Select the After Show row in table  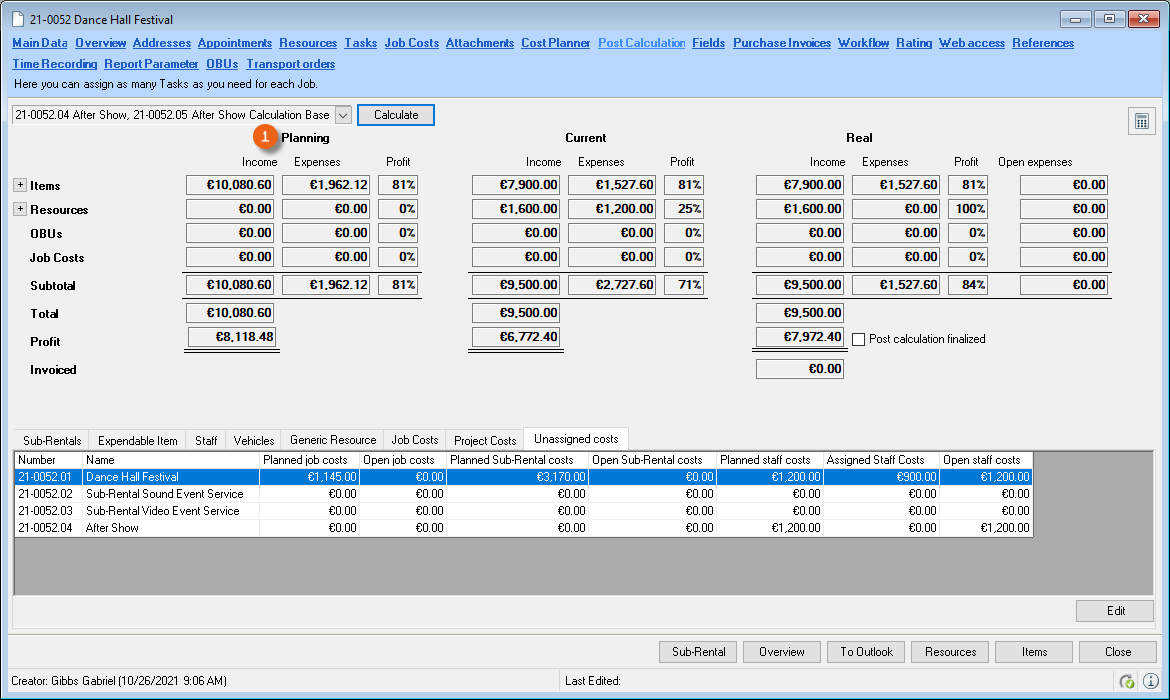tap(112, 528)
